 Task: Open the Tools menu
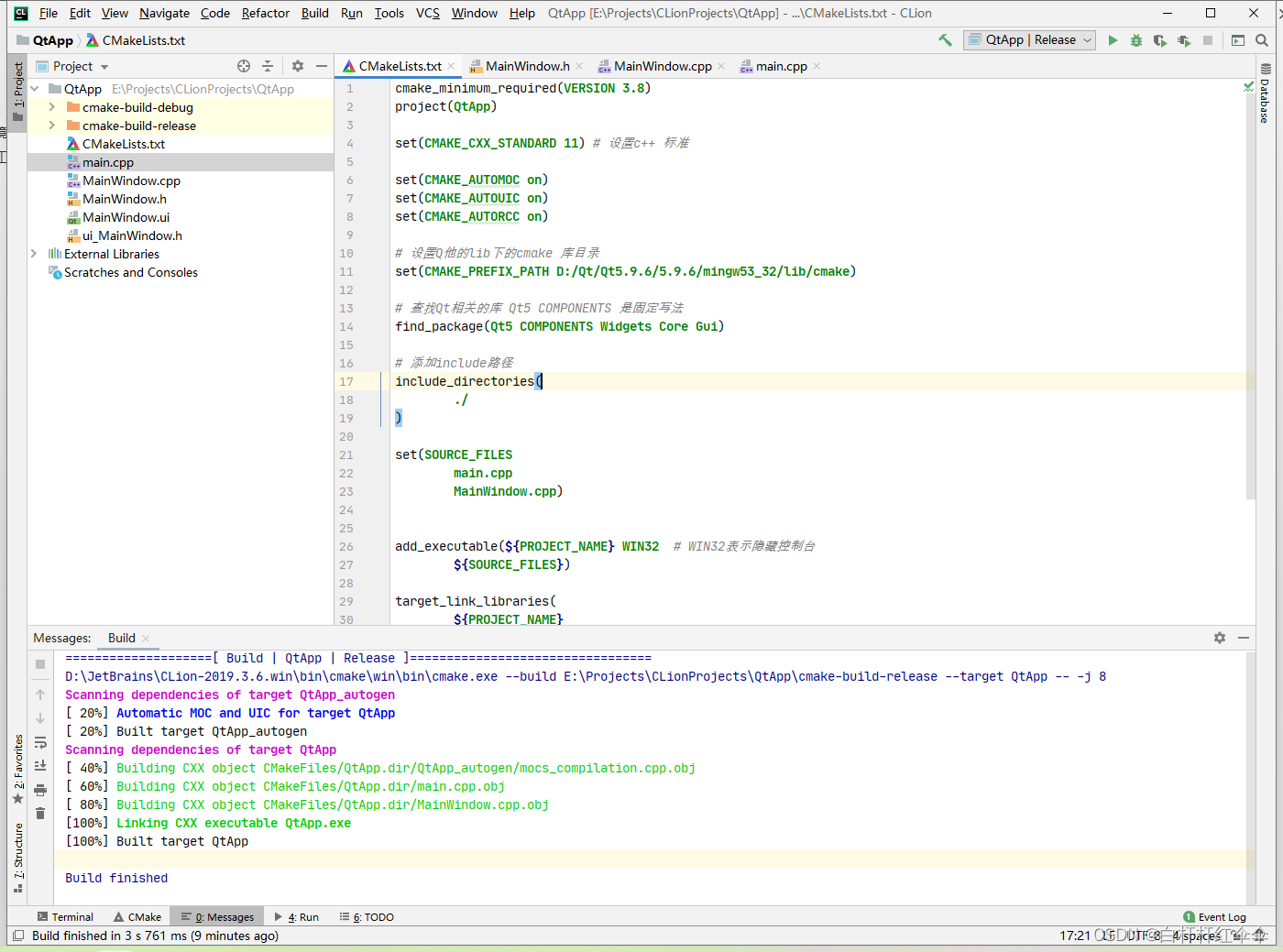[x=389, y=13]
